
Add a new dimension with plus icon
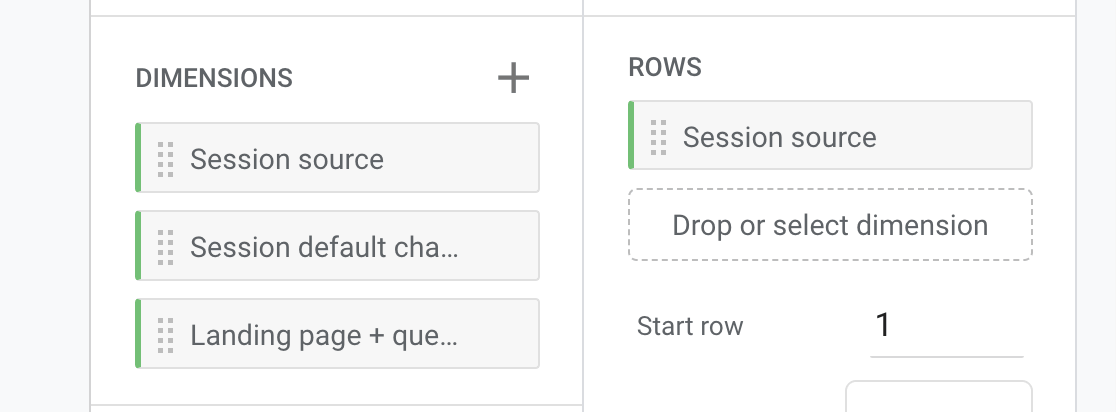513,77
